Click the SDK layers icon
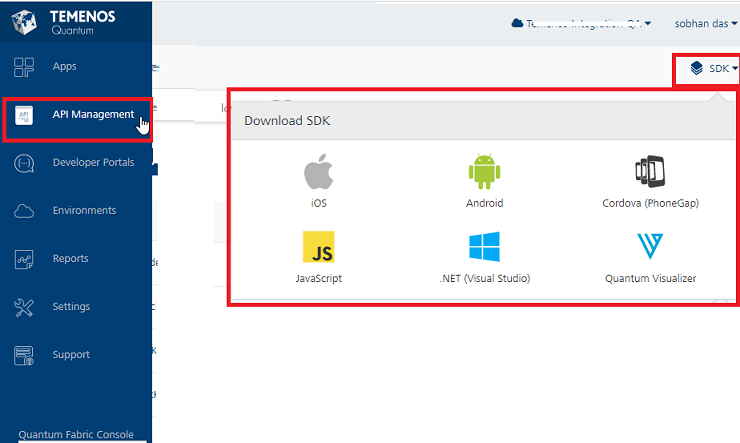The image size is (740, 443). point(697,68)
